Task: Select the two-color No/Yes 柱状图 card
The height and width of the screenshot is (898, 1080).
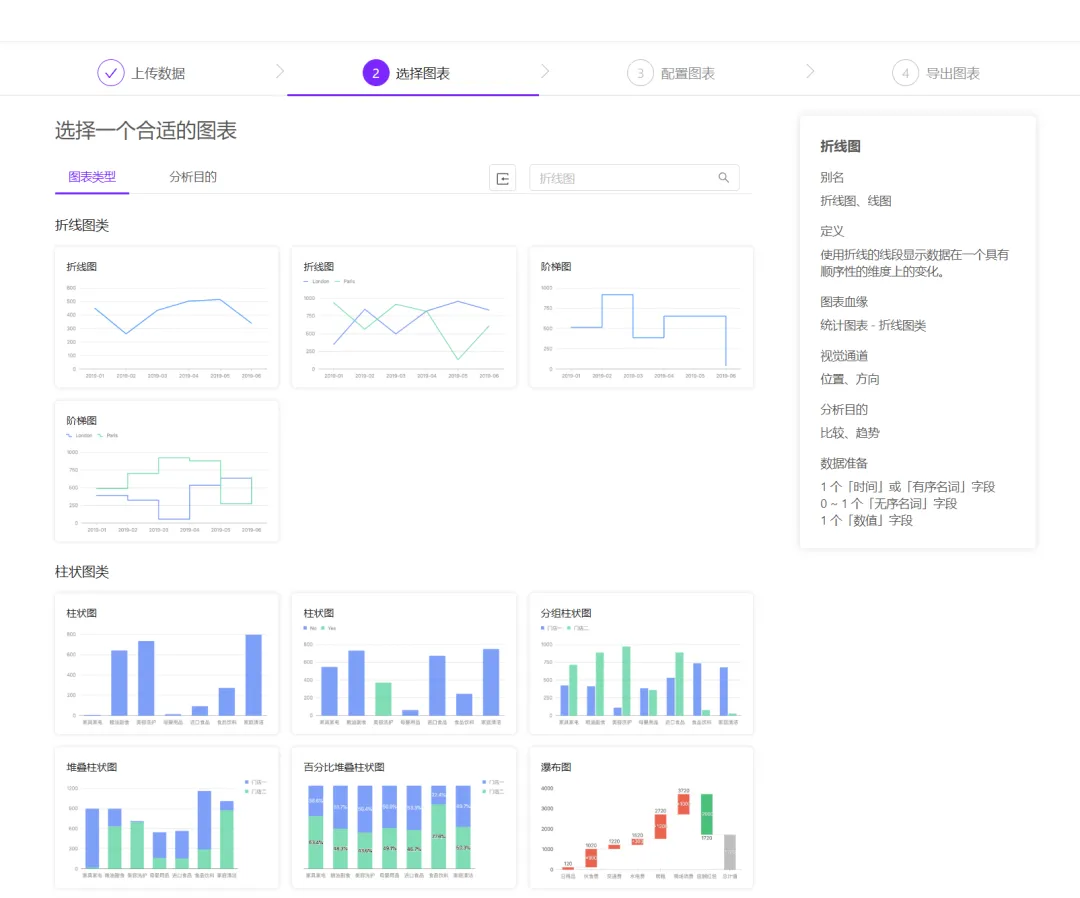Action: (x=404, y=663)
